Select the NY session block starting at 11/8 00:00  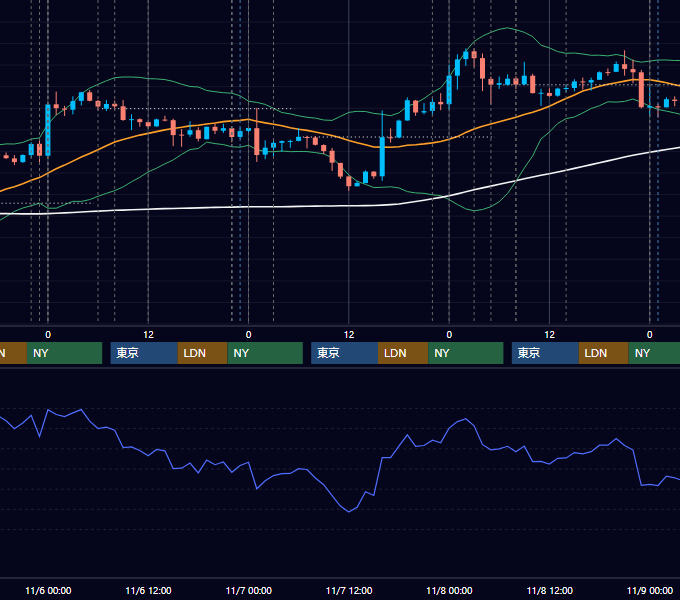coord(466,353)
